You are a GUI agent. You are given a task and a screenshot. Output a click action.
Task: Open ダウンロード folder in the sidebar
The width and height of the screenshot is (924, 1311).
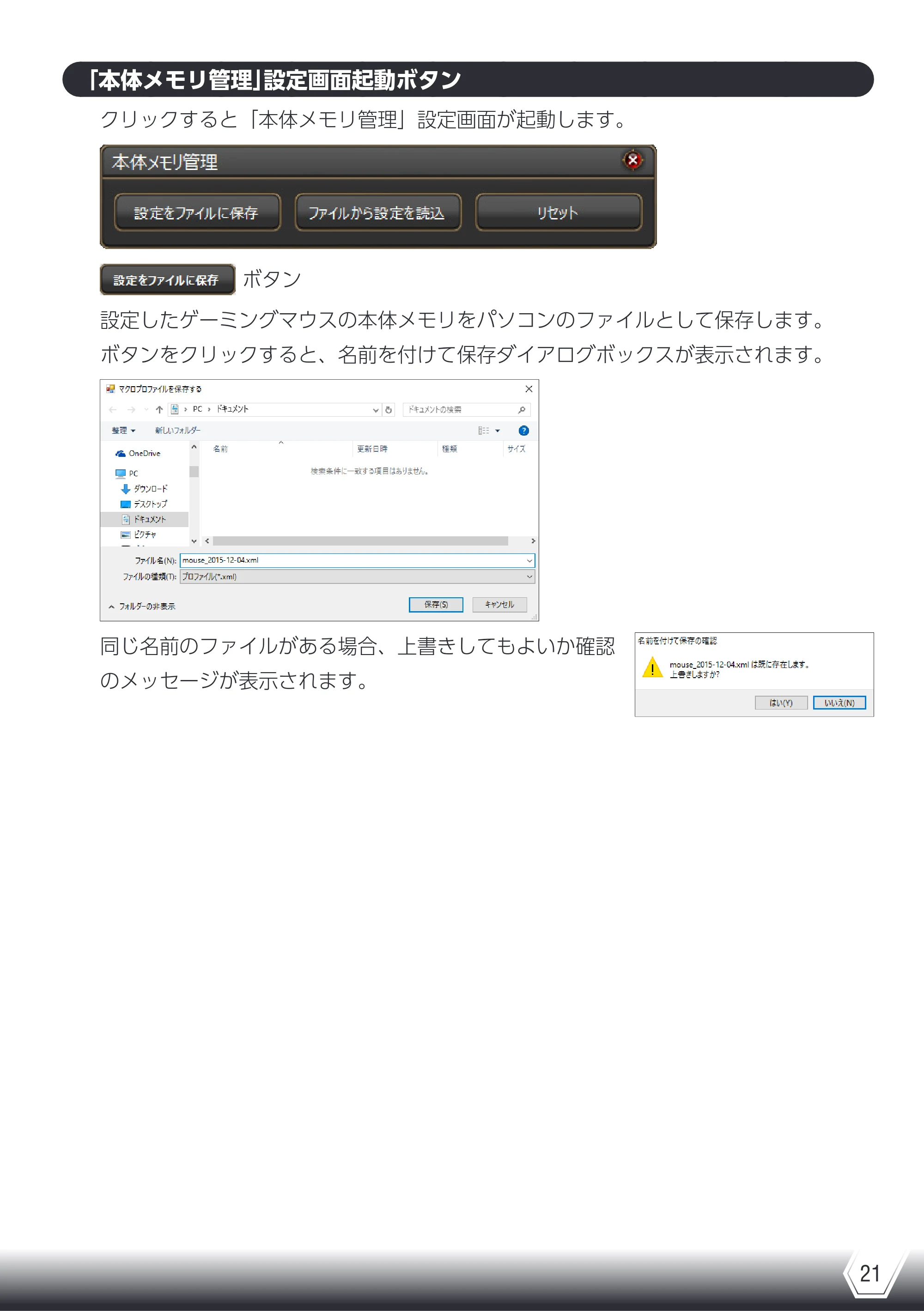145,489
